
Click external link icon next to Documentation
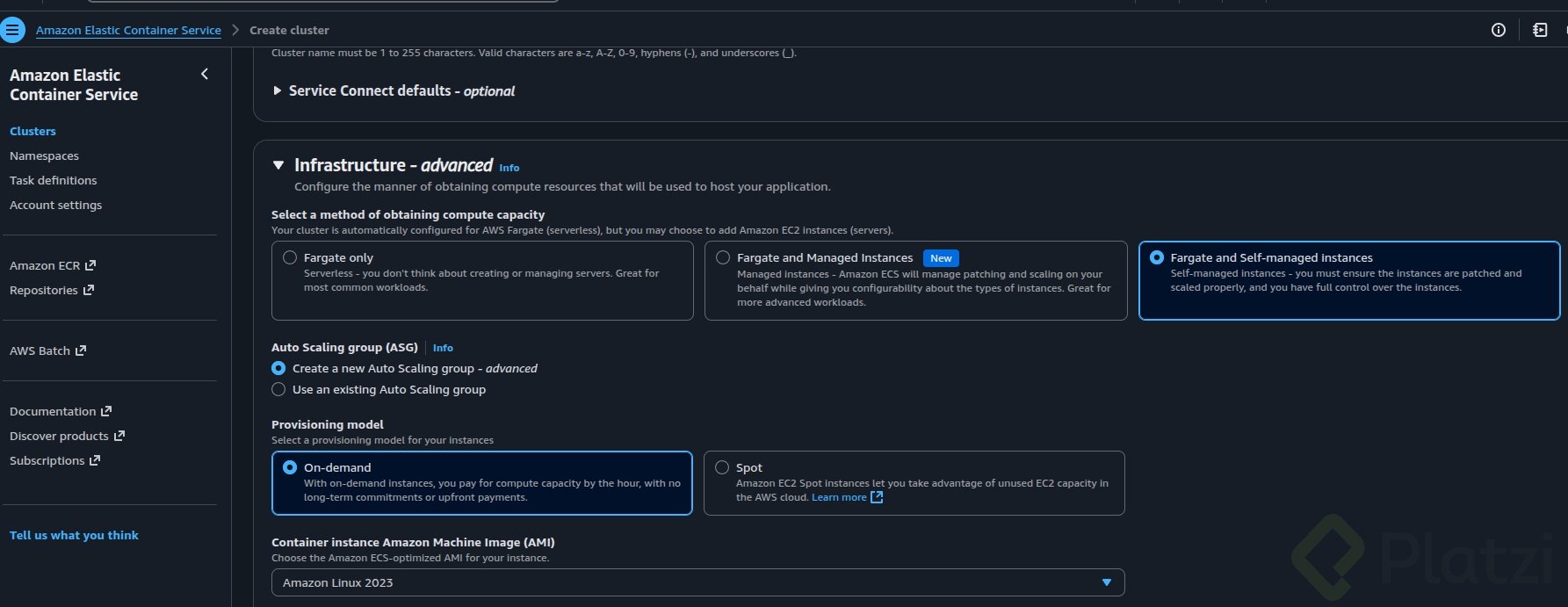point(106,411)
